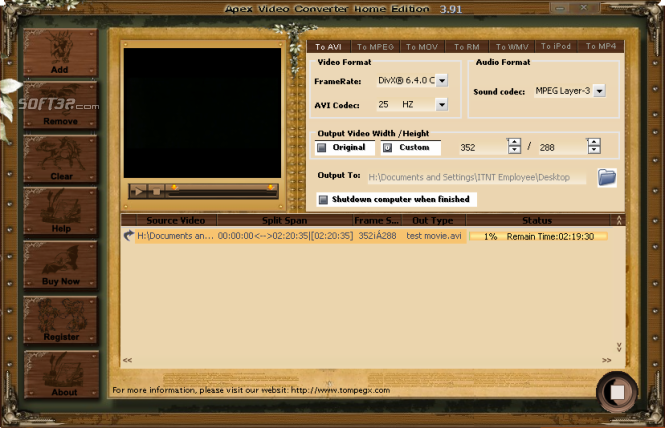Expand the 25 HZ frame rate dropdown

tap(441, 104)
